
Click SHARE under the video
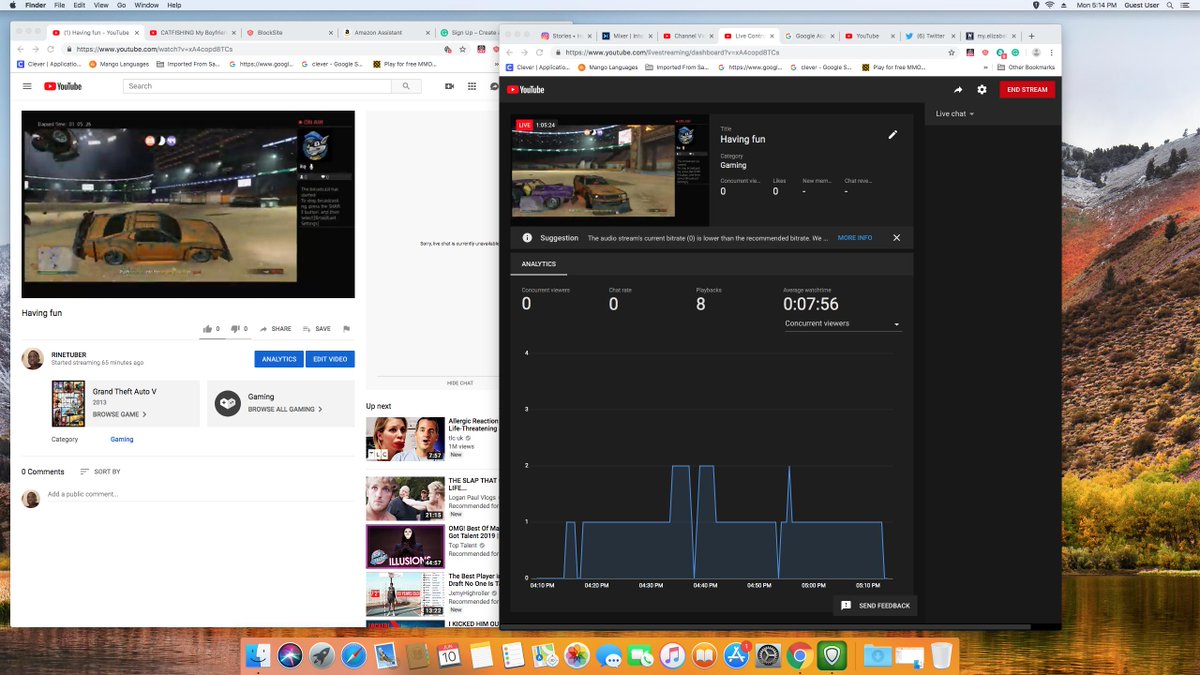pos(275,328)
